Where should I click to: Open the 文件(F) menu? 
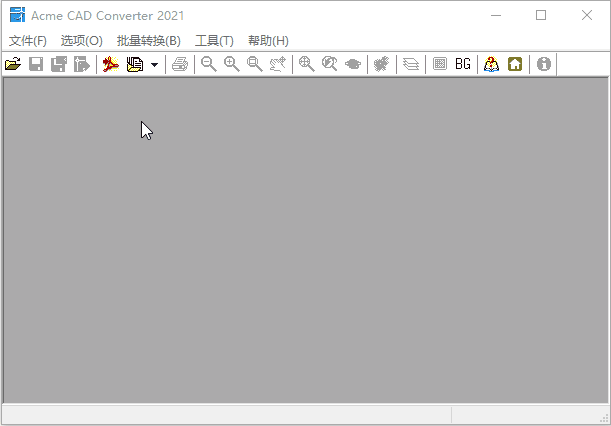[28, 41]
